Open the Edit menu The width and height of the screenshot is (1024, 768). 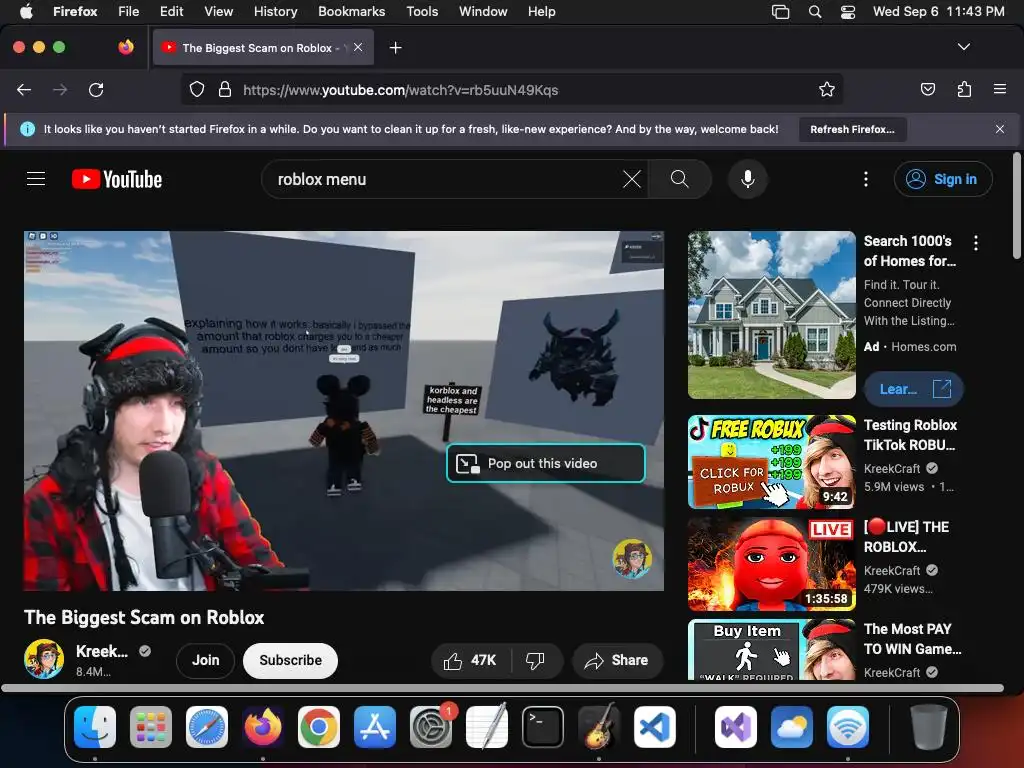coord(171,11)
